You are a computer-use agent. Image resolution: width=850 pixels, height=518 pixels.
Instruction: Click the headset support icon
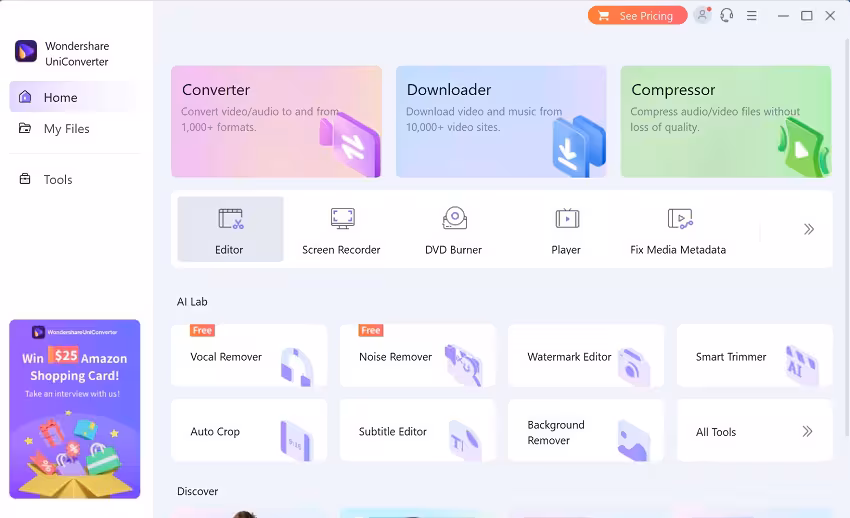[727, 15]
